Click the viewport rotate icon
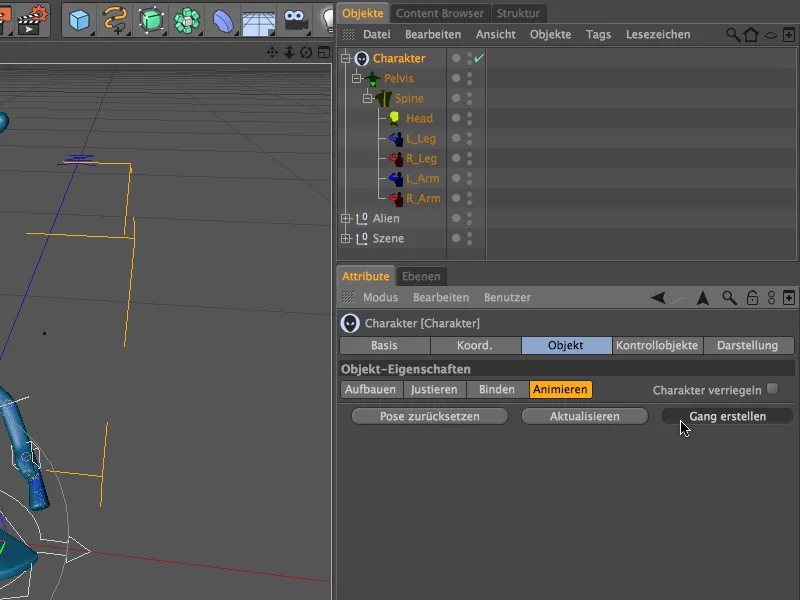Viewport: 800px width, 600px height. 306,52
